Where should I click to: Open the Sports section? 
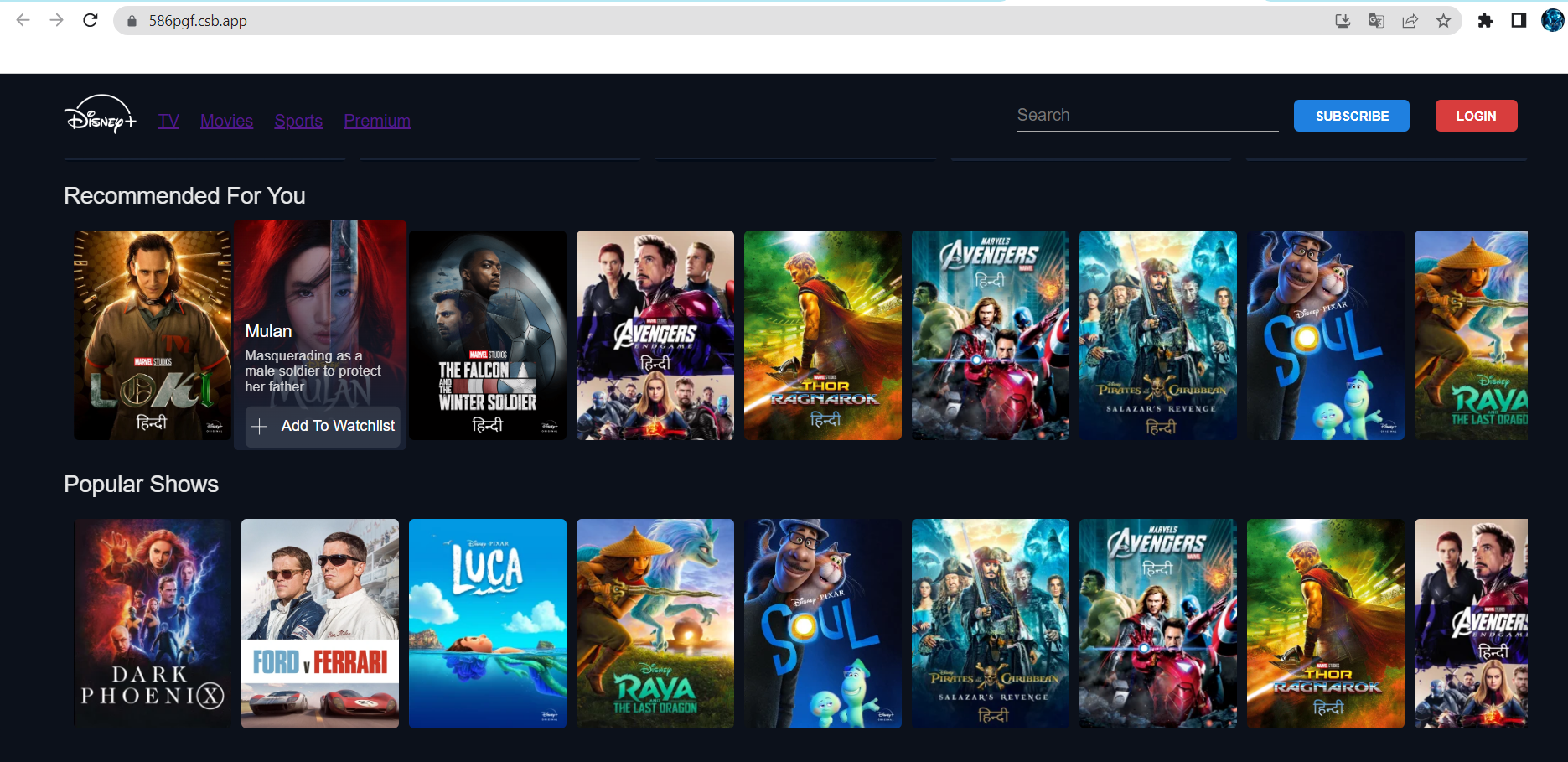[x=298, y=121]
